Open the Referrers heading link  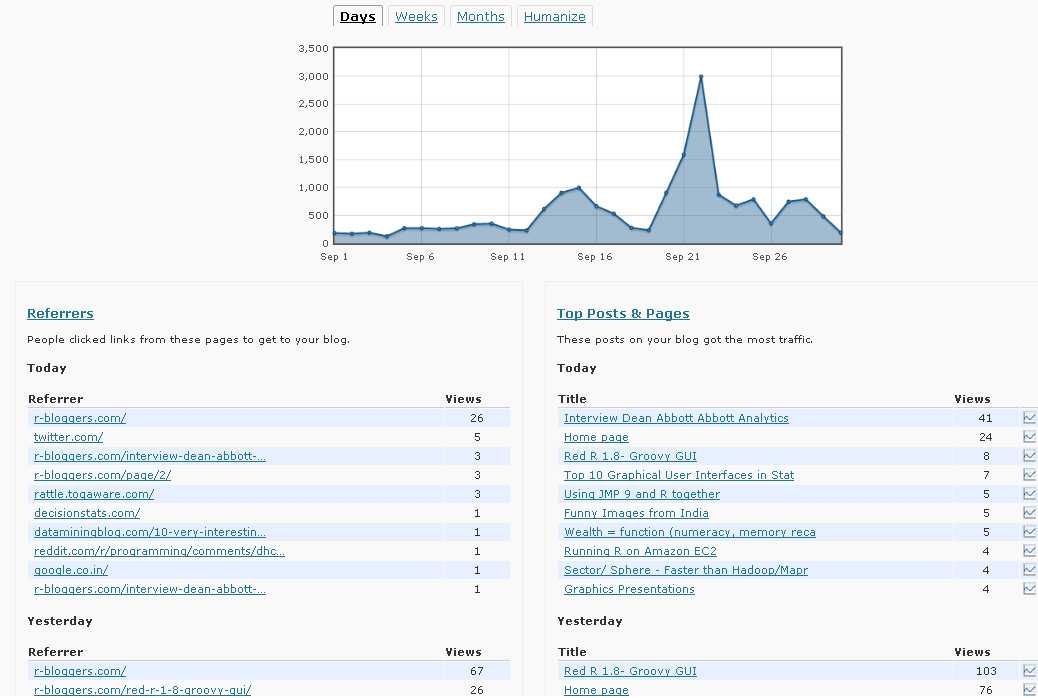tap(60, 314)
